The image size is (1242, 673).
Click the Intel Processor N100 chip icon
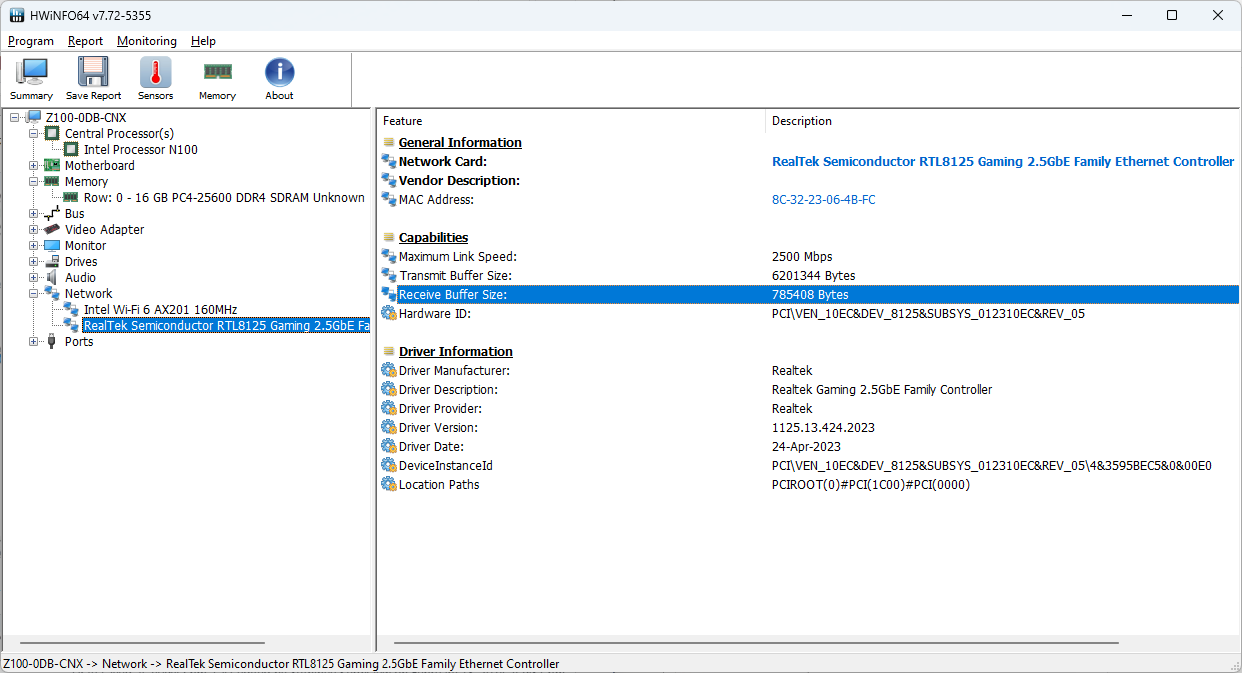(x=71, y=149)
